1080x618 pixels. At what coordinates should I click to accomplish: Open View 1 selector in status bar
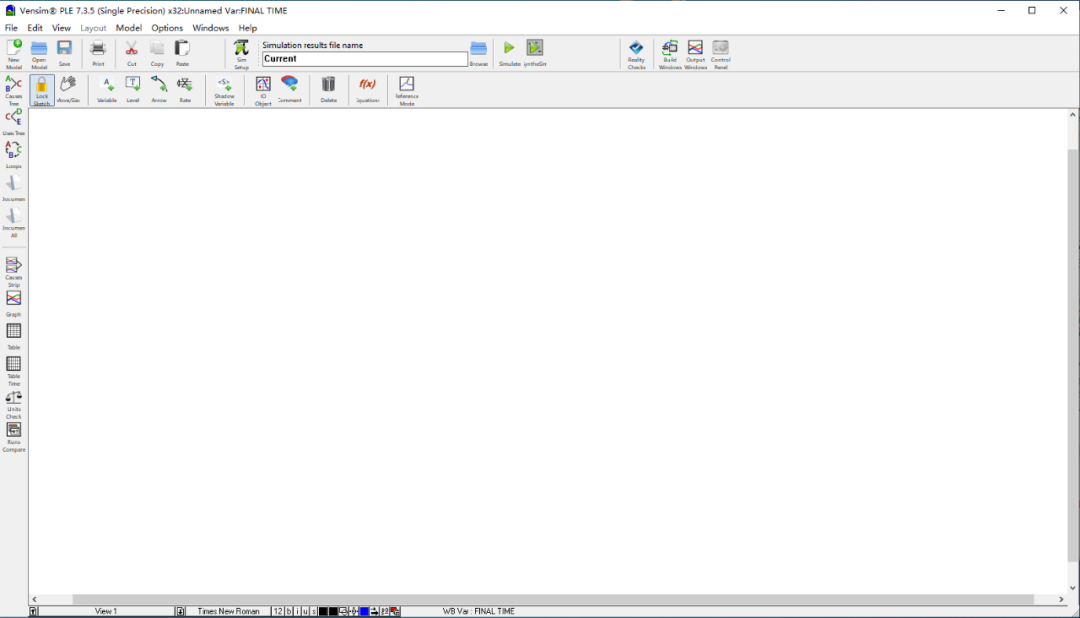pyautogui.click(x=106, y=611)
